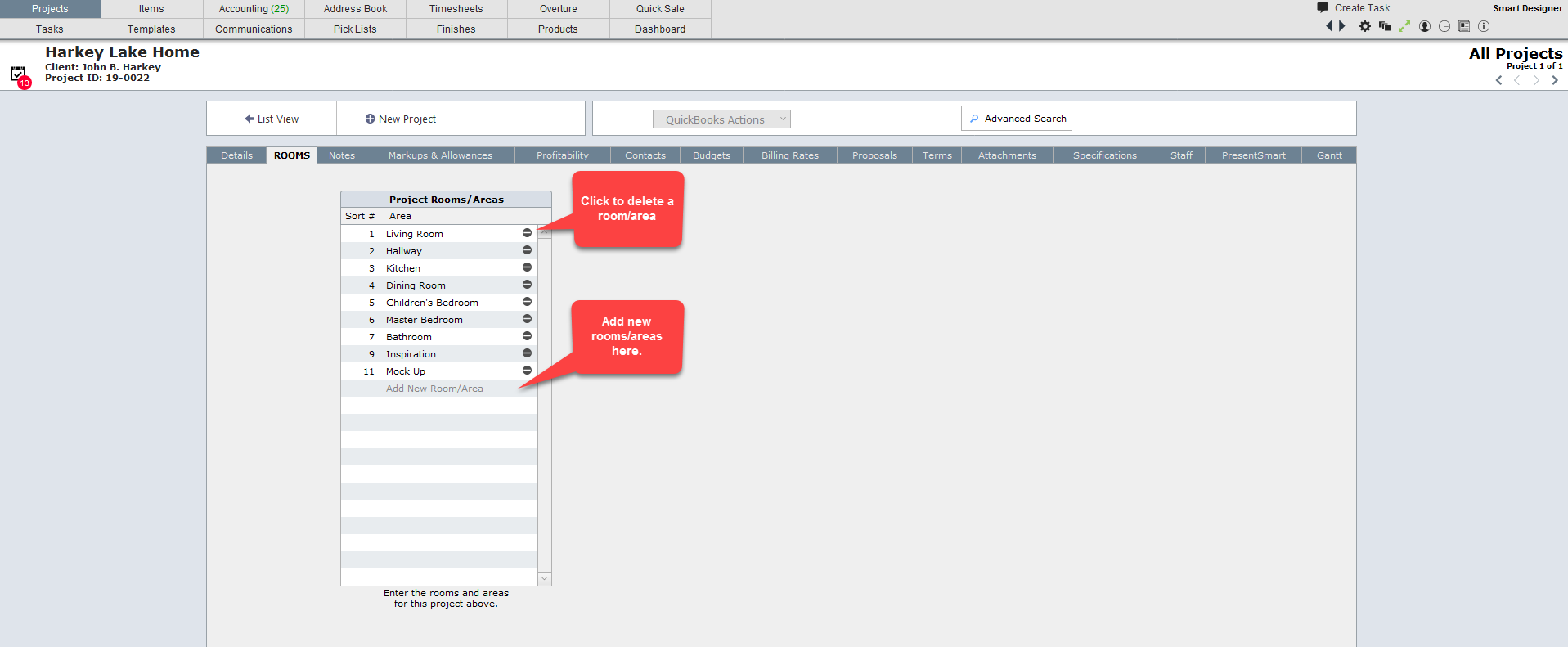Open settings with the gear icon
1568x647 pixels.
tap(1365, 26)
